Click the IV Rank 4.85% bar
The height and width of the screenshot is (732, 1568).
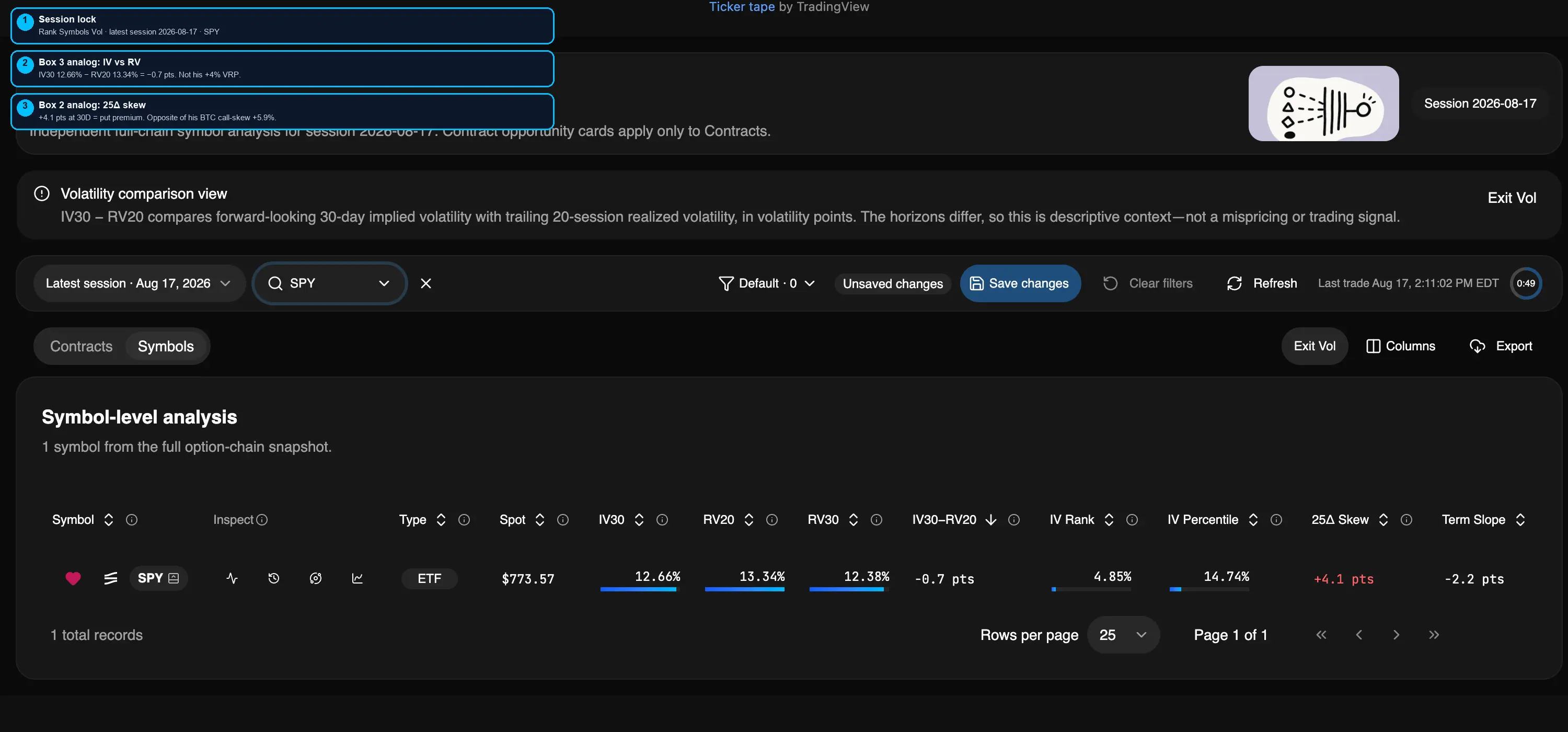click(x=1091, y=589)
